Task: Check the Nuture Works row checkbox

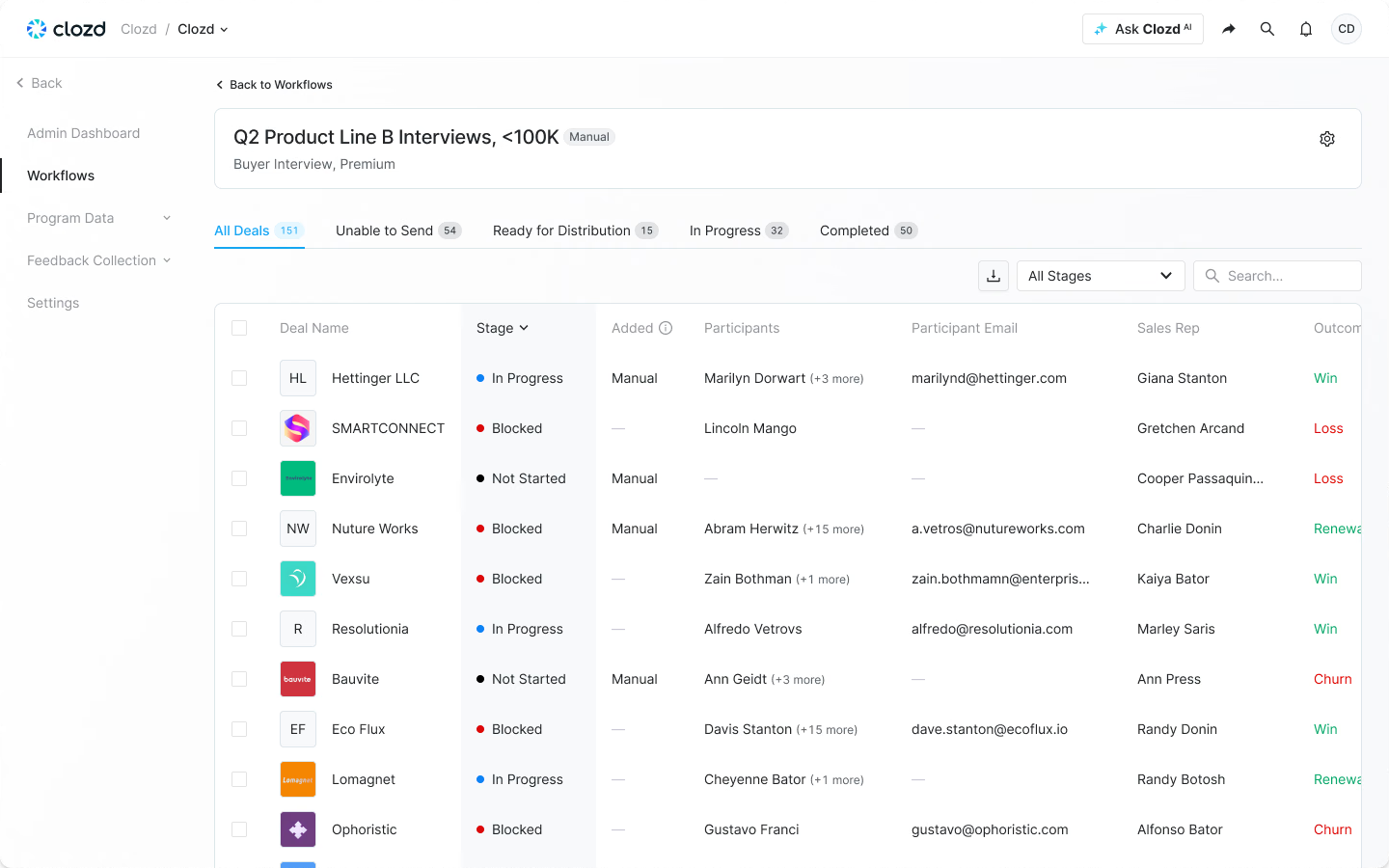Action: 239,529
